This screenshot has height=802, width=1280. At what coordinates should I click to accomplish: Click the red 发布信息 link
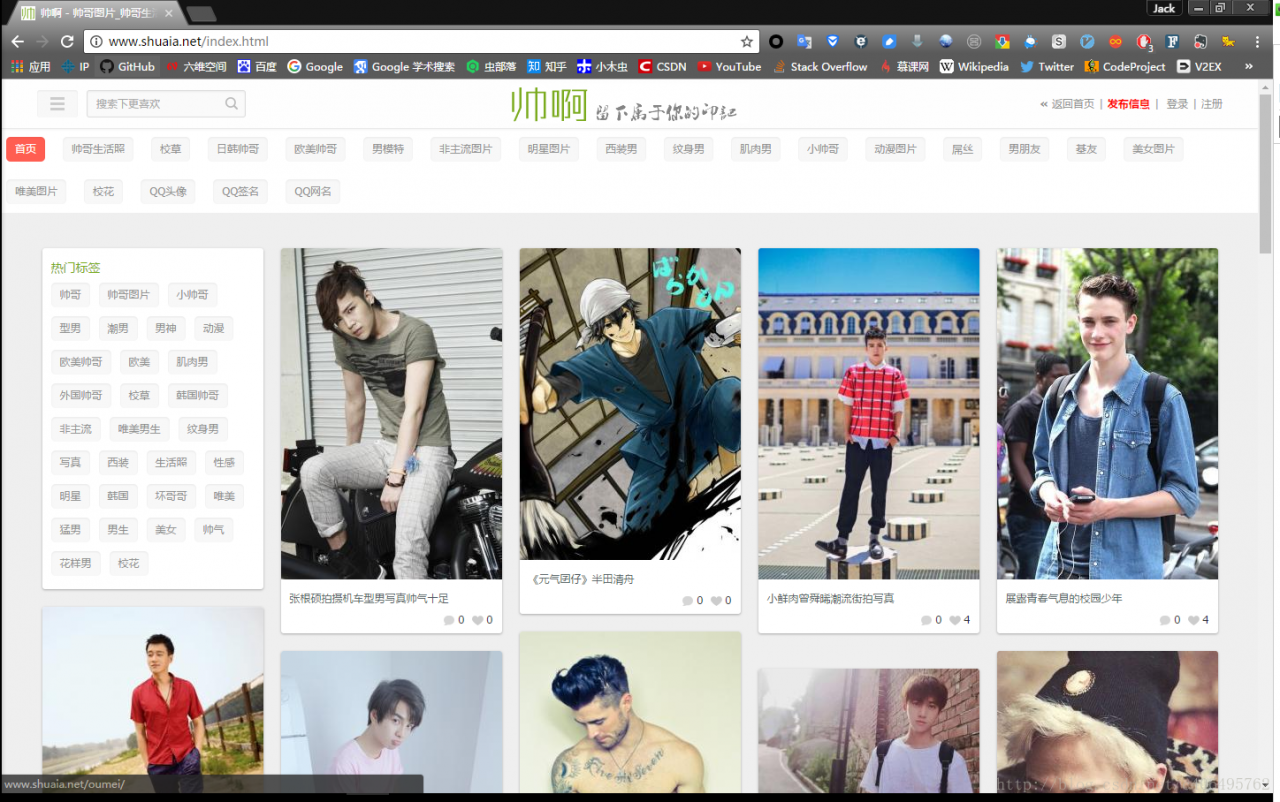tap(1128, 104)
